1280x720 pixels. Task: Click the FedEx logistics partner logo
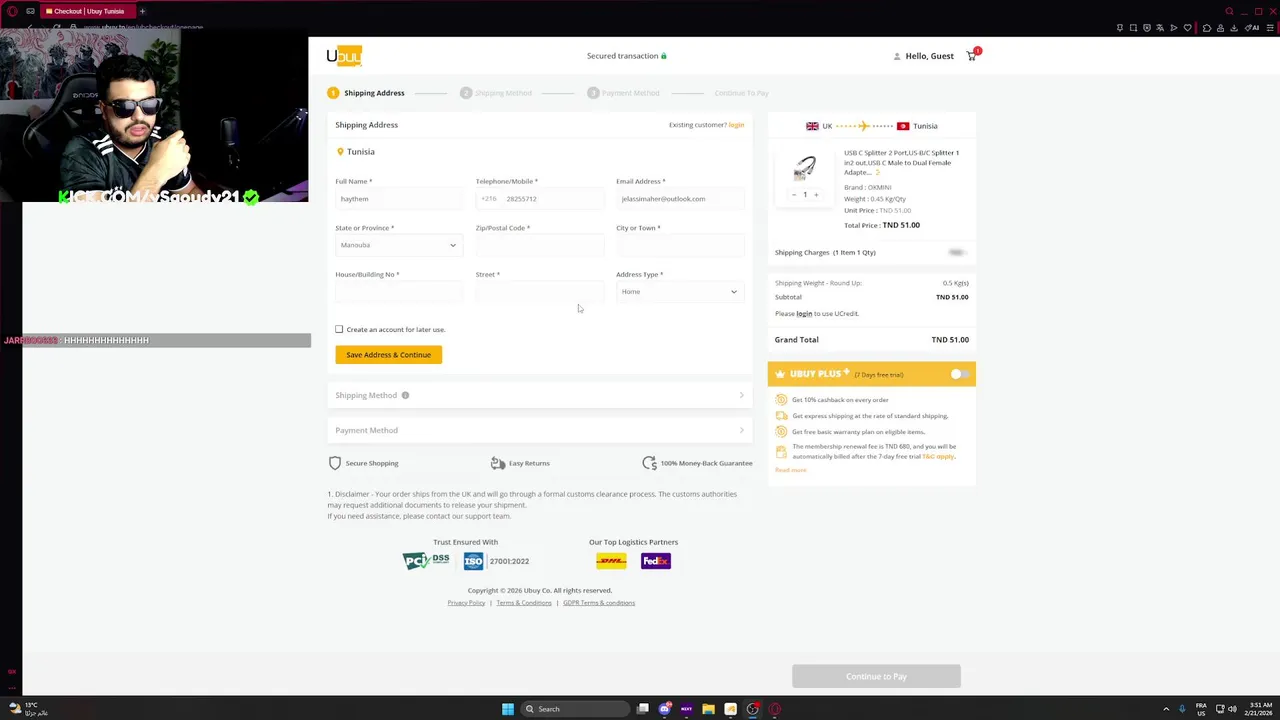point(656,561)
